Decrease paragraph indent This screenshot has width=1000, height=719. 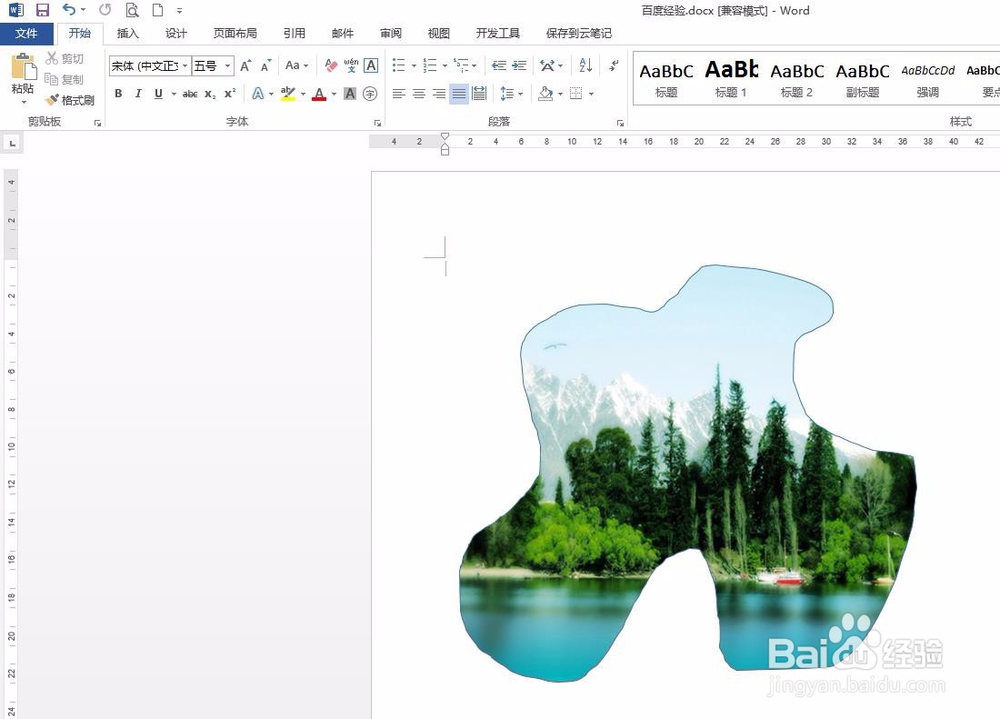(x=499, y=65)
